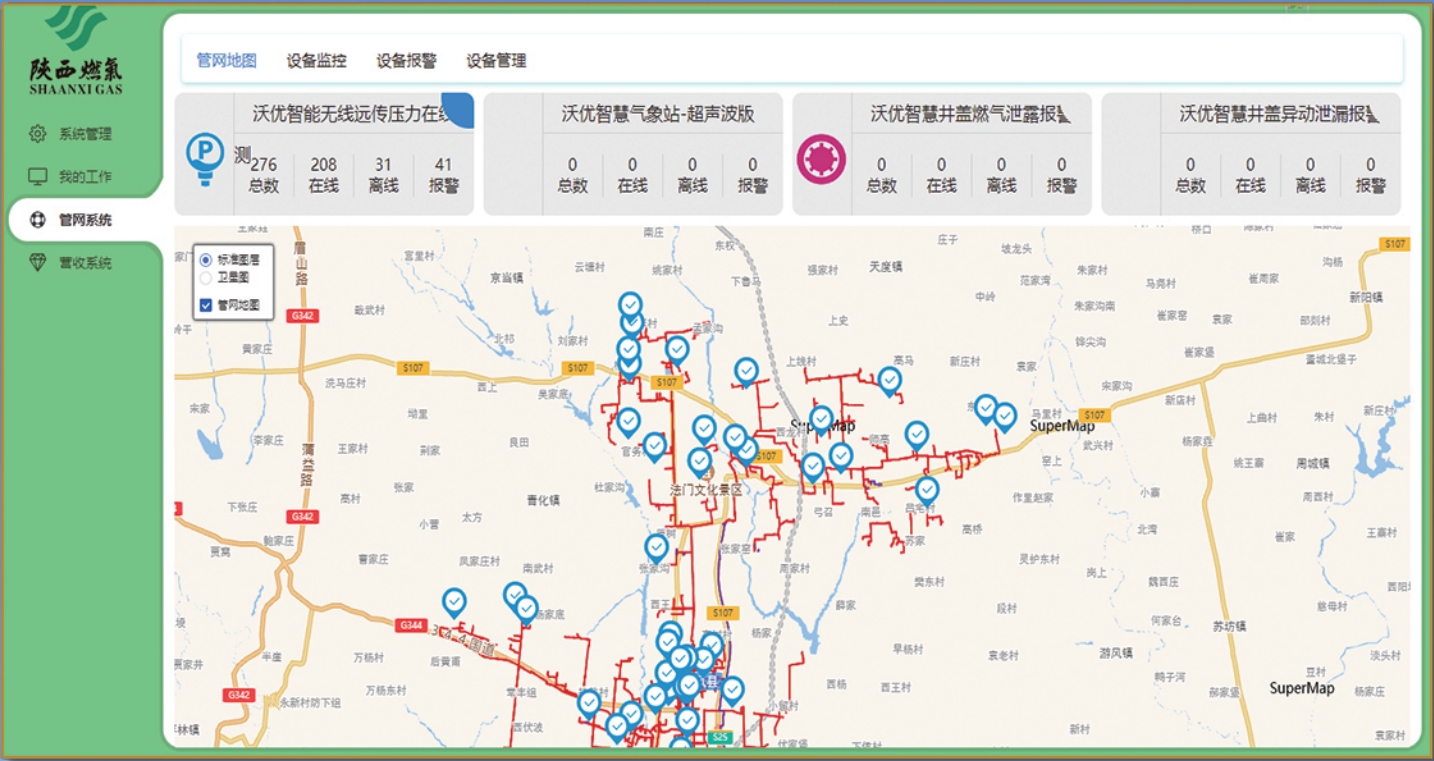Screen dimensions: 1434x761
Task: Click the 青化镇 map label
Action: 543,502
